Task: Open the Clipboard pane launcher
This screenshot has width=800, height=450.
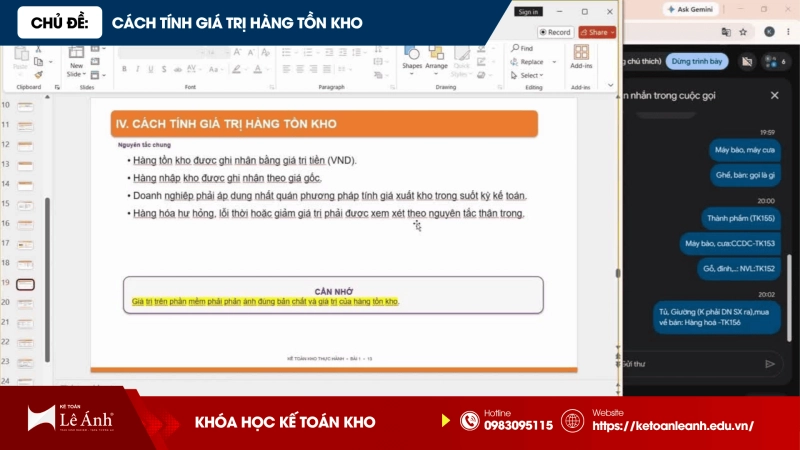Action: click(x=57, y=87)
